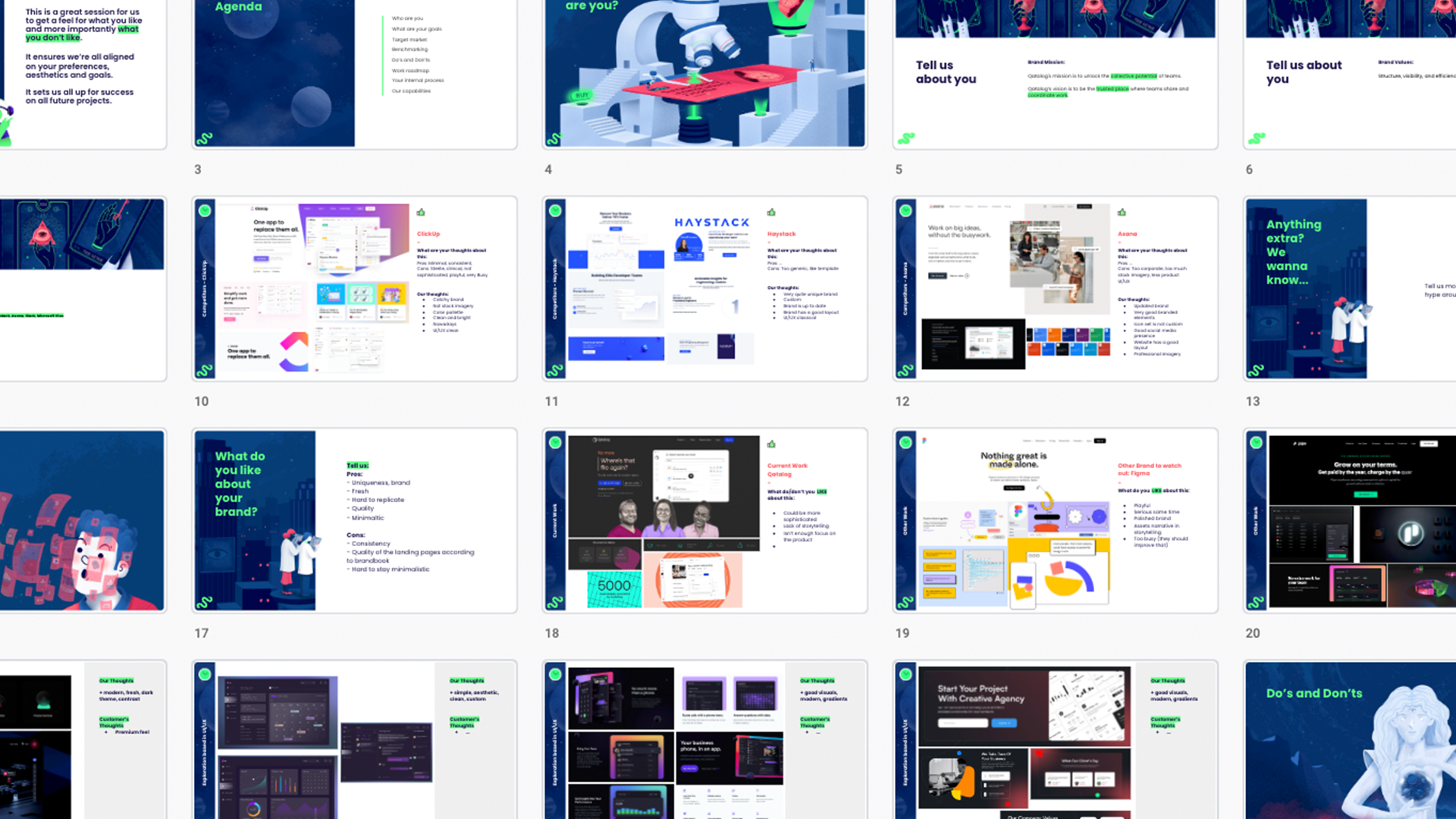This screenshot has height=819, width=1456.
Task: Open the 'Nothing great is made alone' Figma slide
Action: coord(1055,520)
